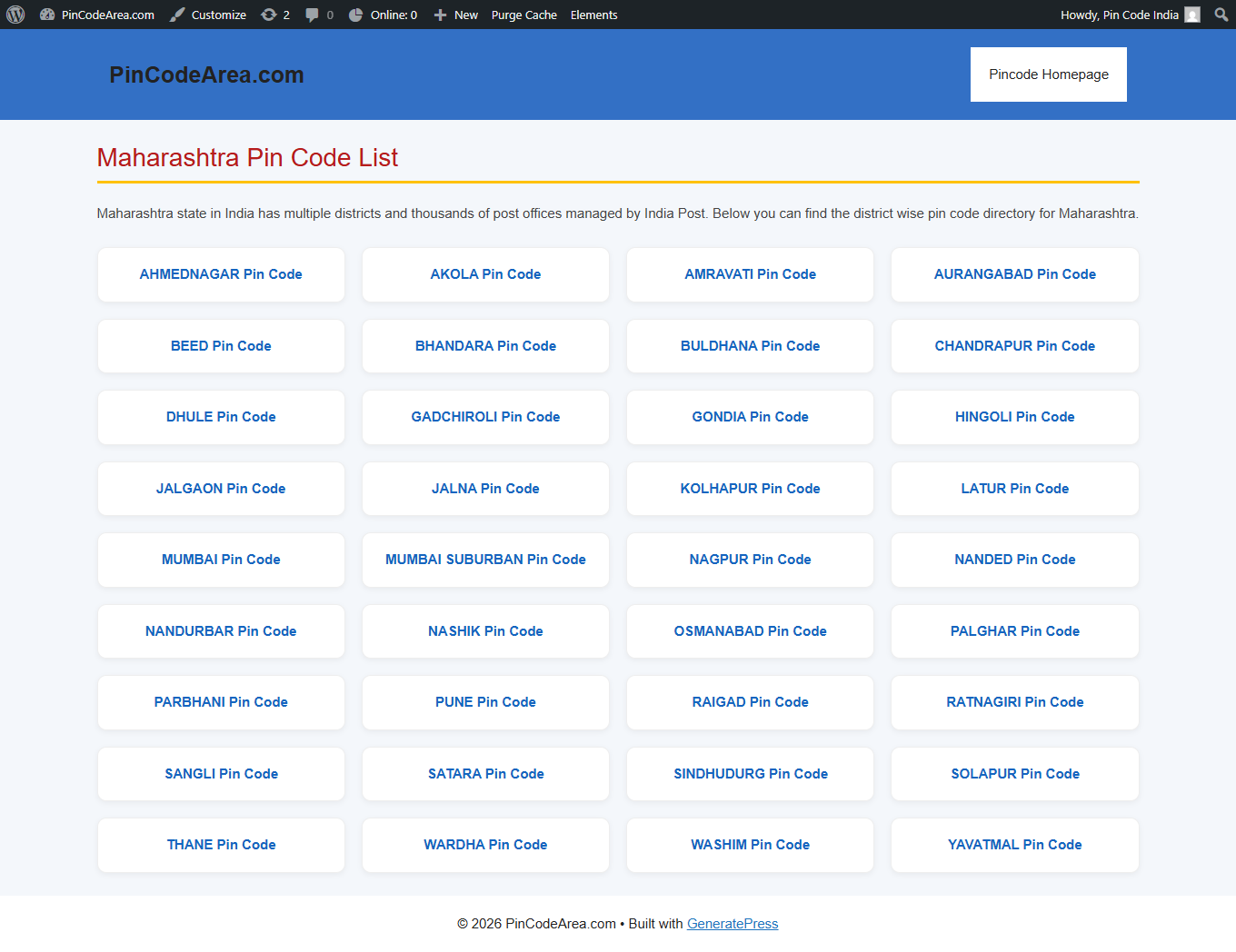Open the WordPress logo menu
Viewport: 1236px width, 952px height.
[x=15, y=15]
